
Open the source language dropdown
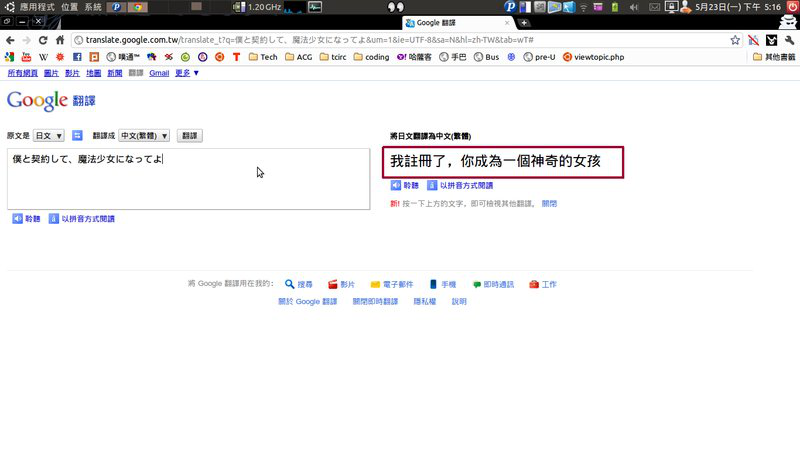click(49, 136)
